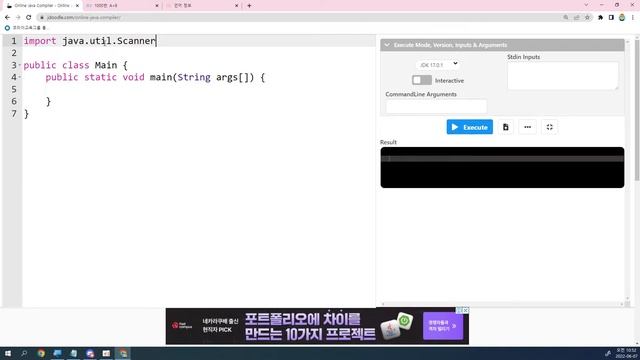Open the JDK version dropdown
Screen dimensions: 640x360
point(437,64)
